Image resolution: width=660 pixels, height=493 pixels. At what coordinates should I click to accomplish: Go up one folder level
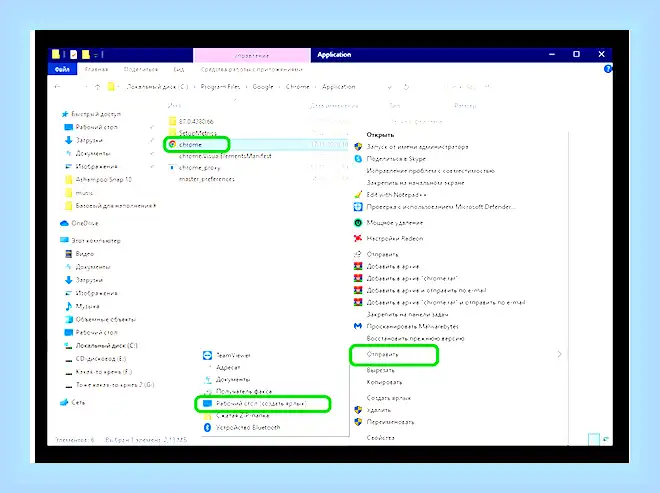click(x=97, y=87)
